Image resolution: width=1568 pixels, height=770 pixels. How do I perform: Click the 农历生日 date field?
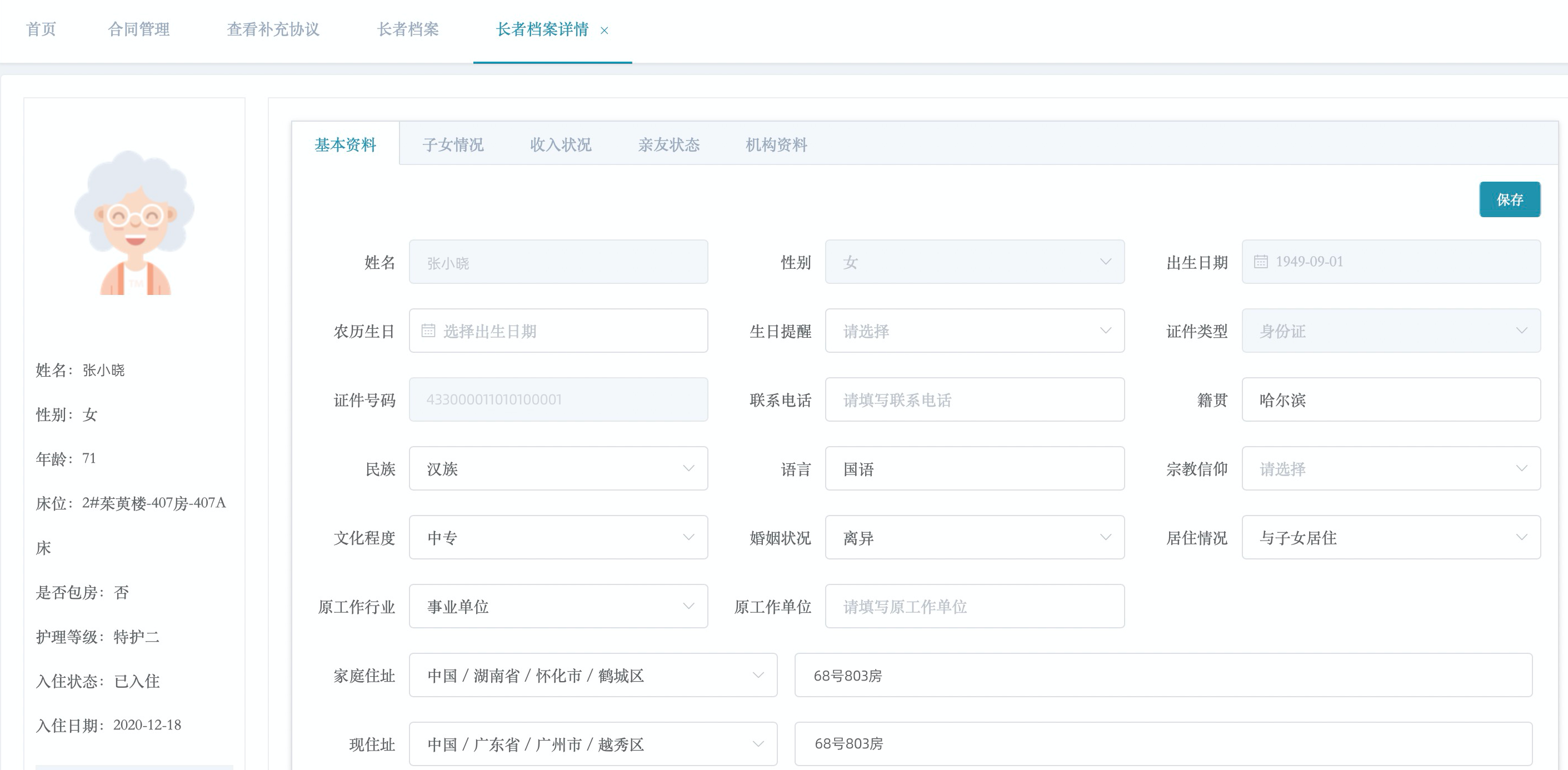point(558,331)
